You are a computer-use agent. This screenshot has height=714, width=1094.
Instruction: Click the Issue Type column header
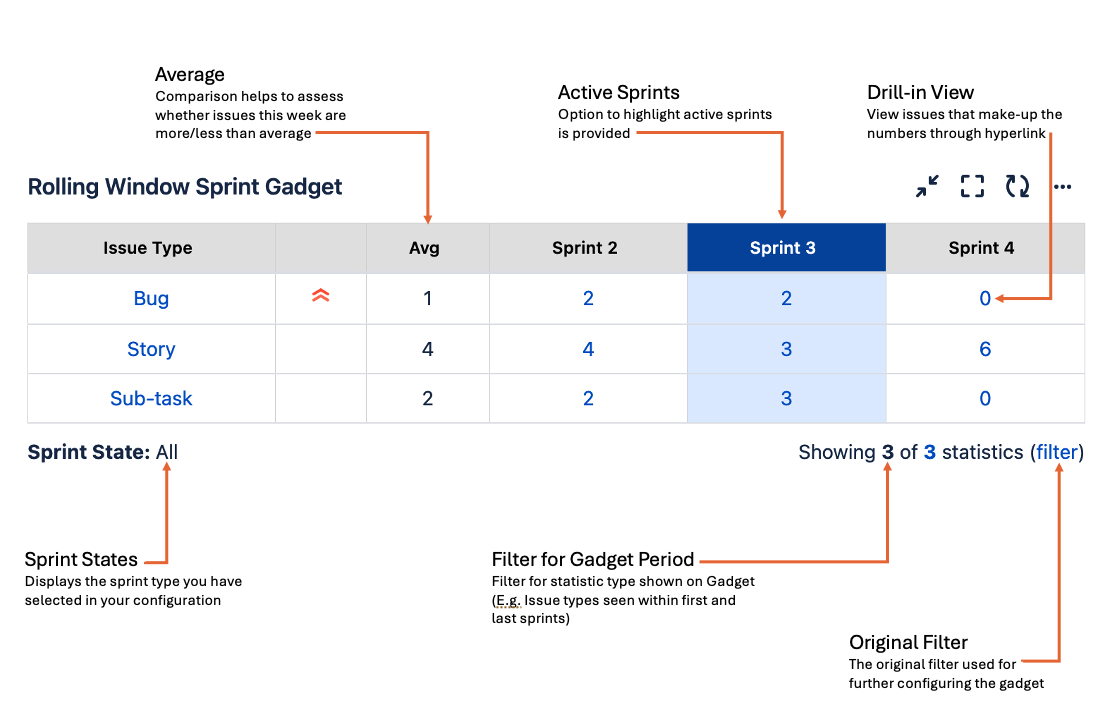(148, 247)
